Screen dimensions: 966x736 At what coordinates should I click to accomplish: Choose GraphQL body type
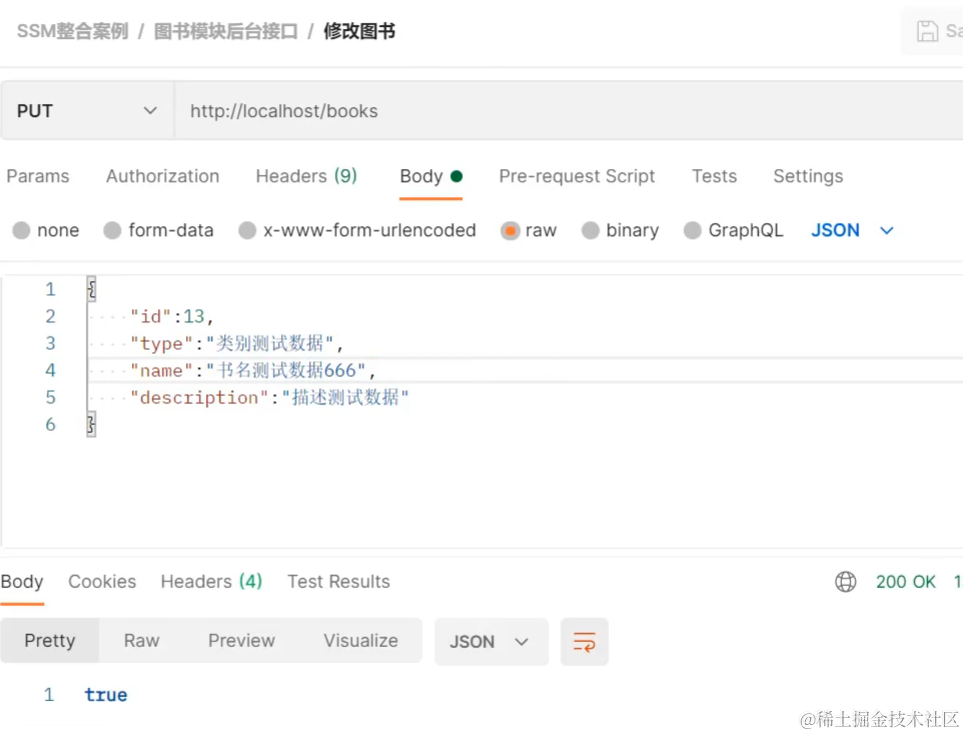(x=692, y=230)
